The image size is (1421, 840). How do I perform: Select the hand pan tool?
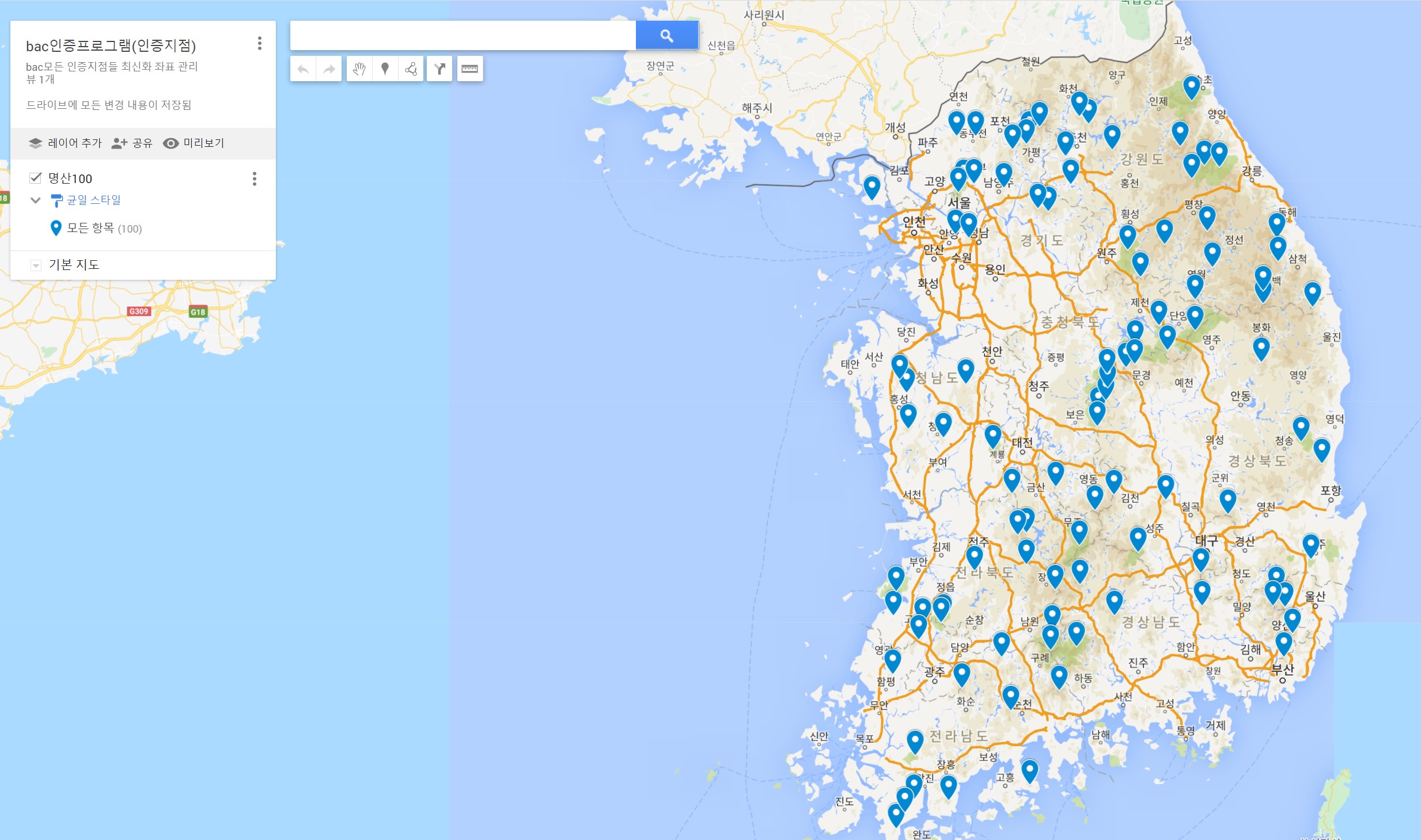359,69
